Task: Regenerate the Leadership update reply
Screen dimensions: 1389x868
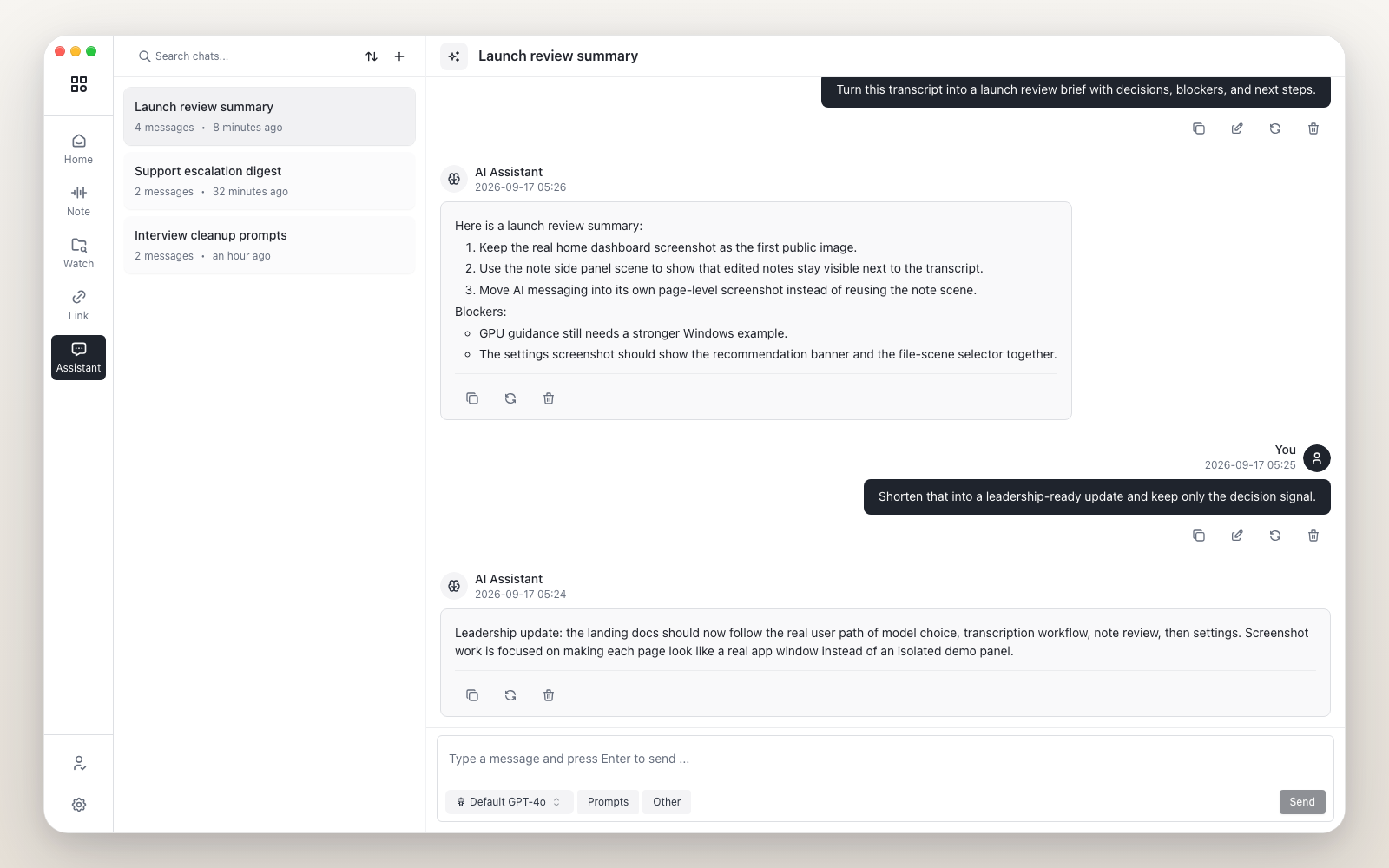Action: point(510,695)
